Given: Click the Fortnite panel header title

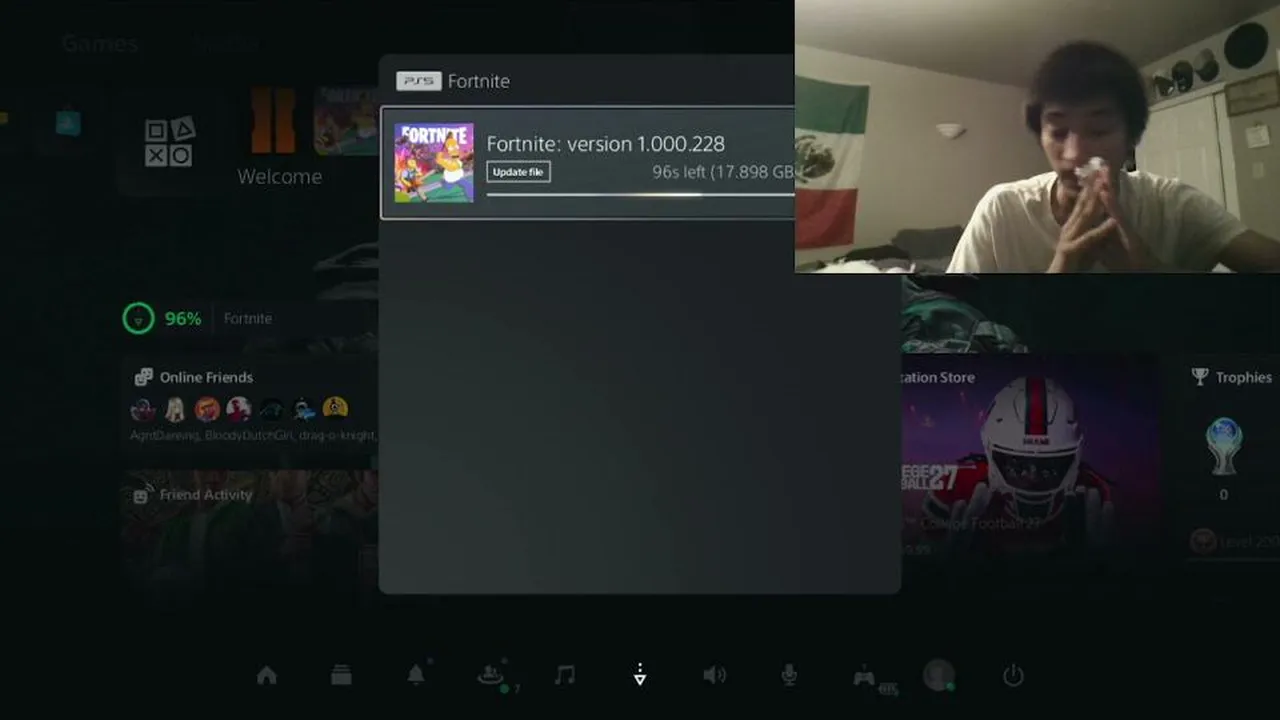Looking at the screenshot, I should pos(479,81).
